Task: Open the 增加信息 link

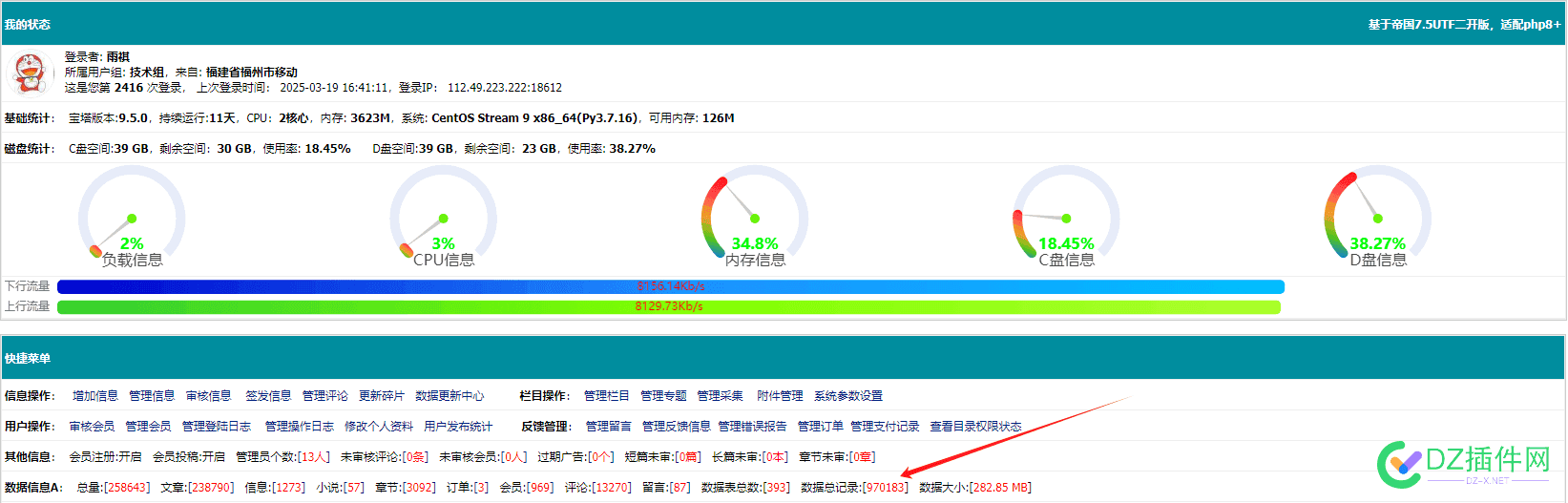Action: point(95,396)
